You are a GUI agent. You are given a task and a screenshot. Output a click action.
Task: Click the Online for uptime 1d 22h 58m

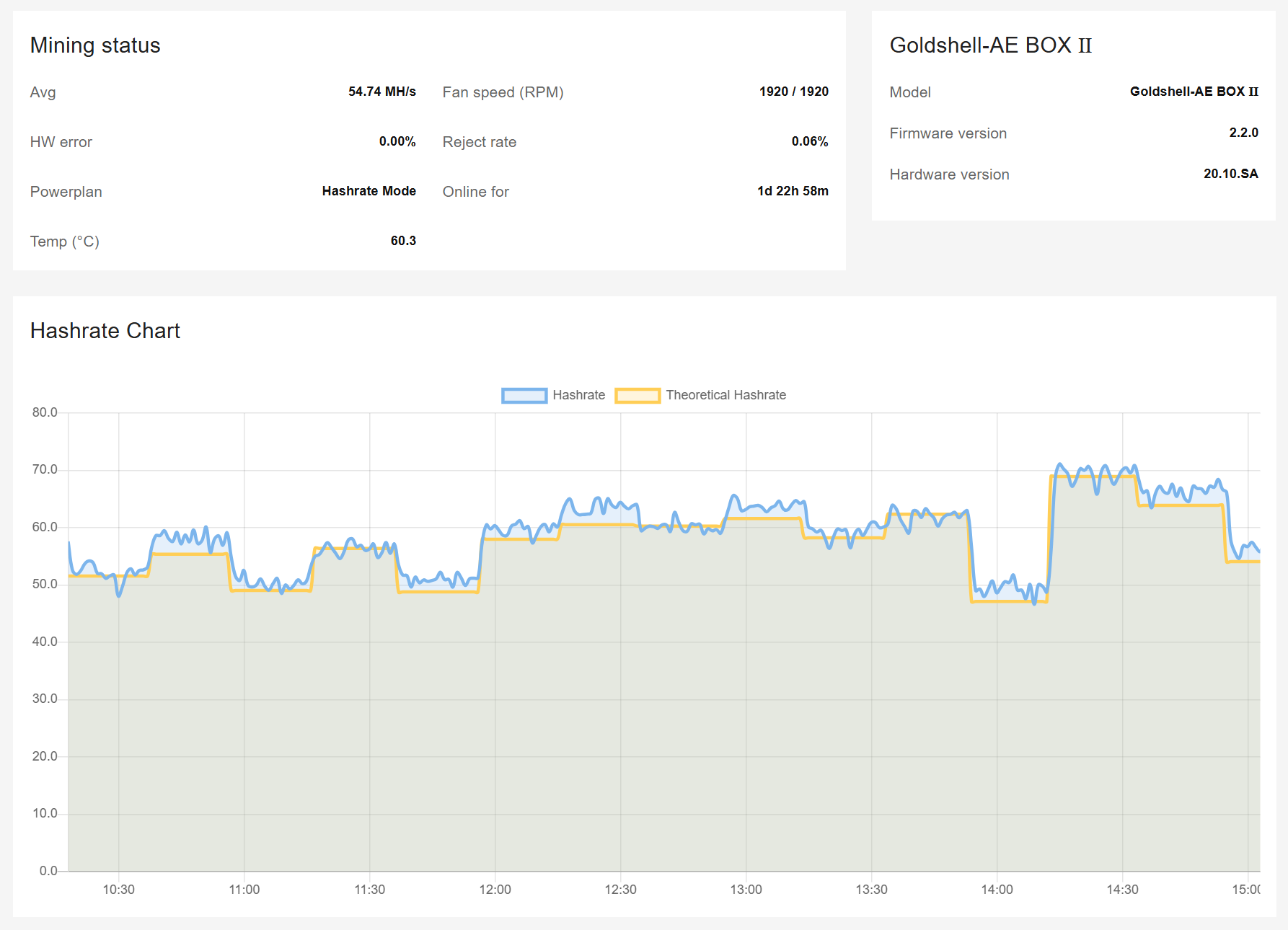793,191
